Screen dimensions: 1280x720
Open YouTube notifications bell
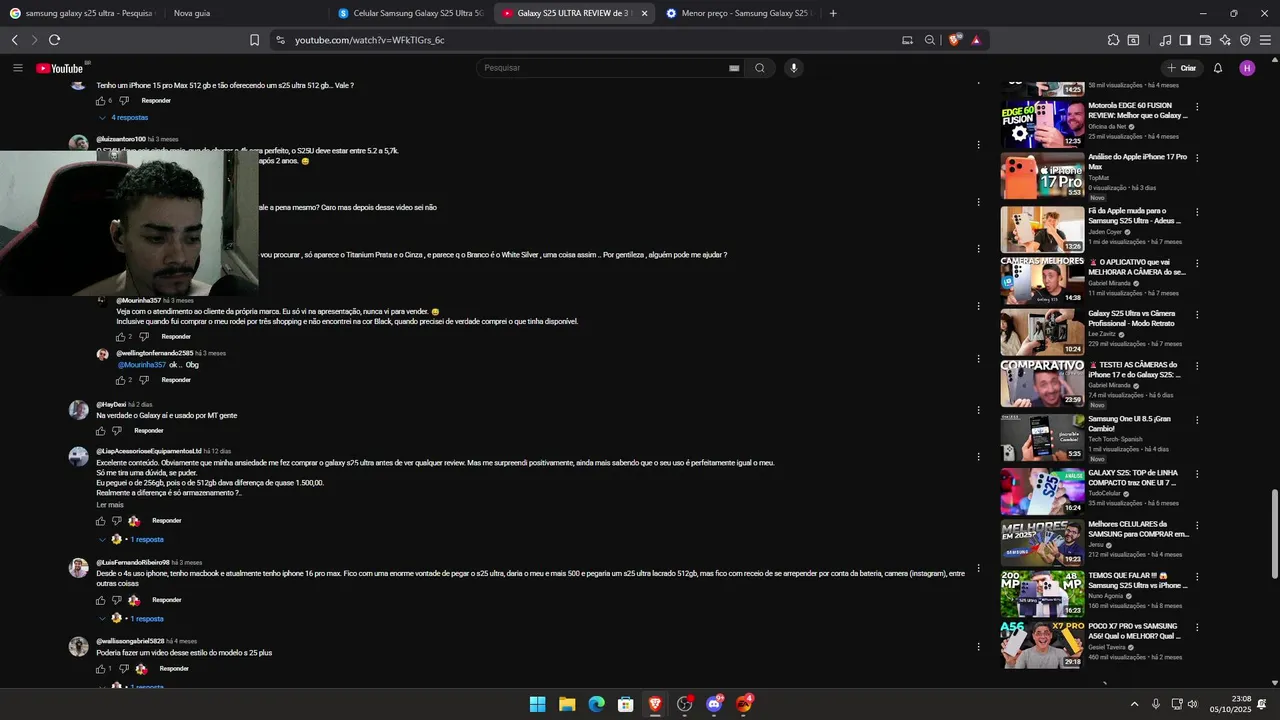(1218, 68)
